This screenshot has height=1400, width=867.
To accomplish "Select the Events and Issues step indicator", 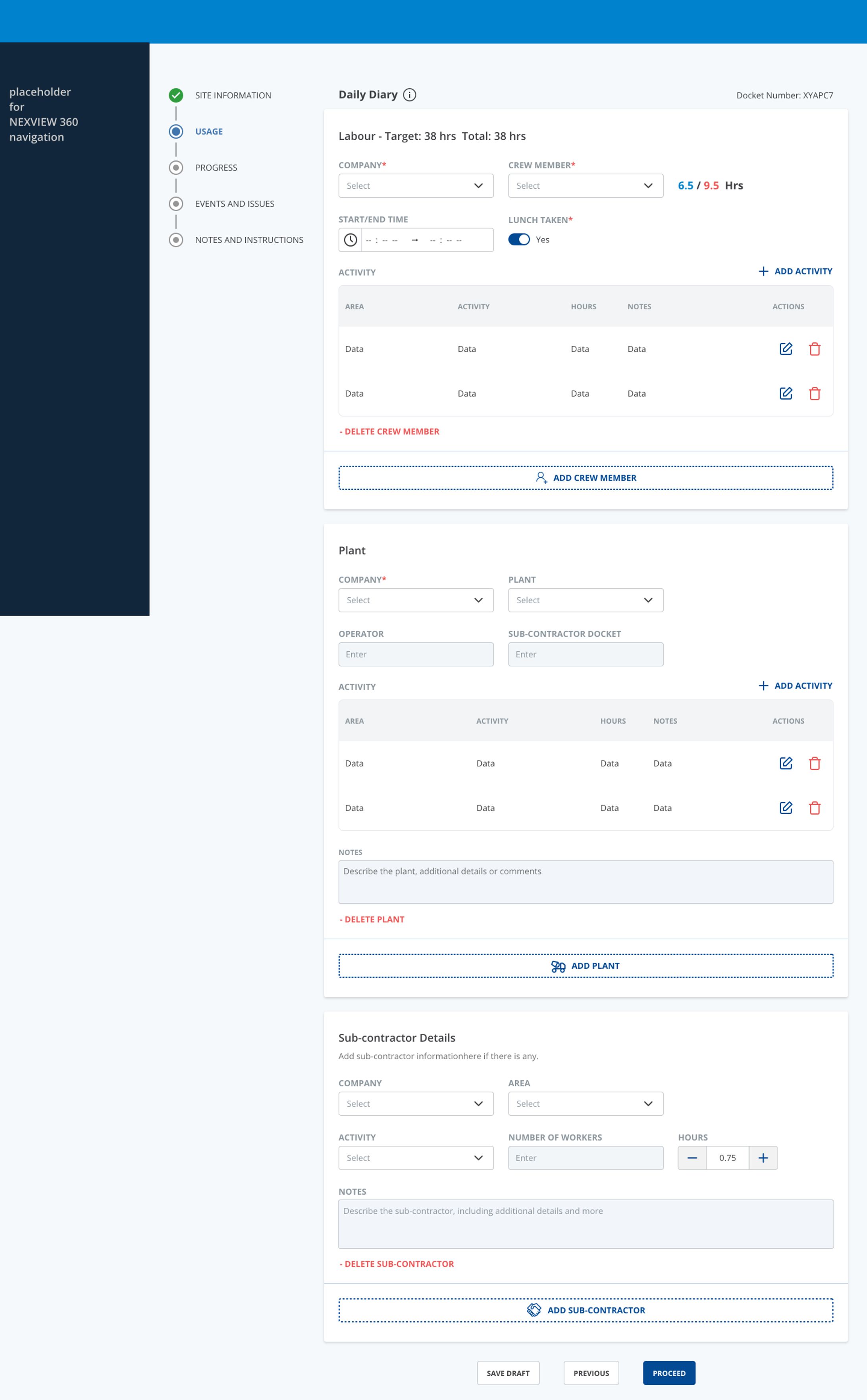I will (176, 204).
